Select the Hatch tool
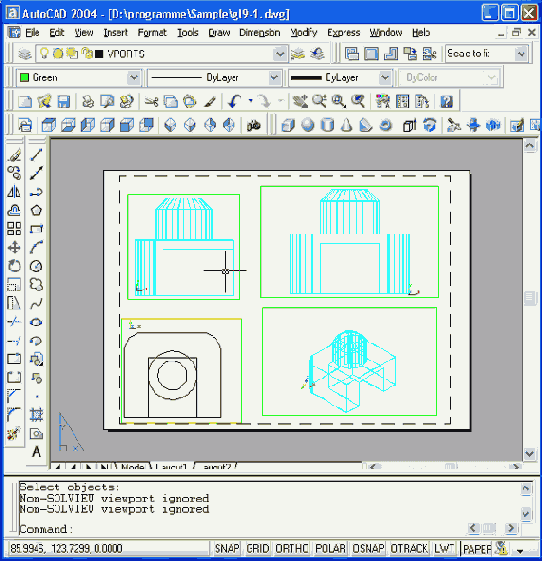 [x=36, y=415]
